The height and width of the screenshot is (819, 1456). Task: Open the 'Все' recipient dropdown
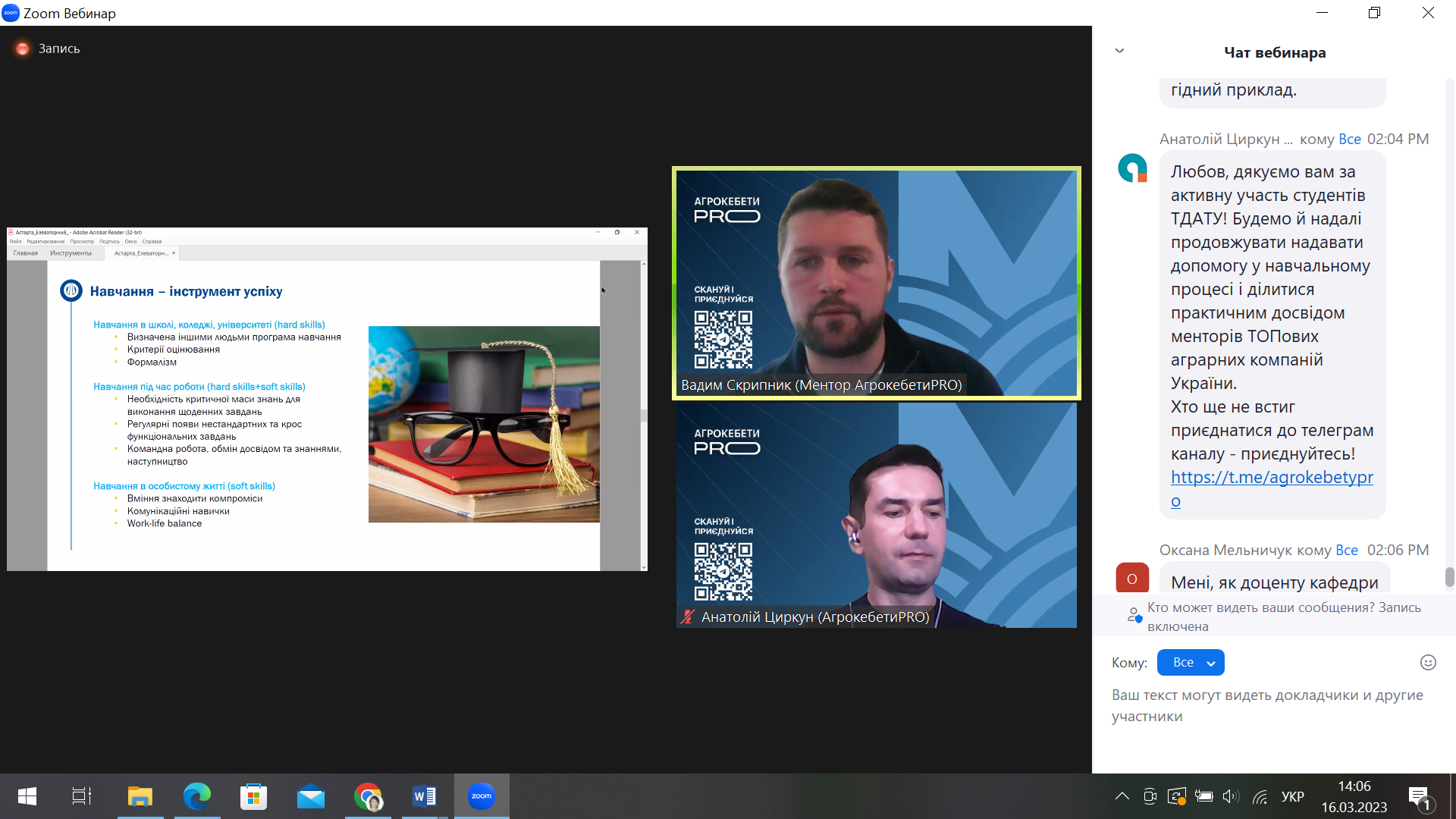tap(1190, 662)
